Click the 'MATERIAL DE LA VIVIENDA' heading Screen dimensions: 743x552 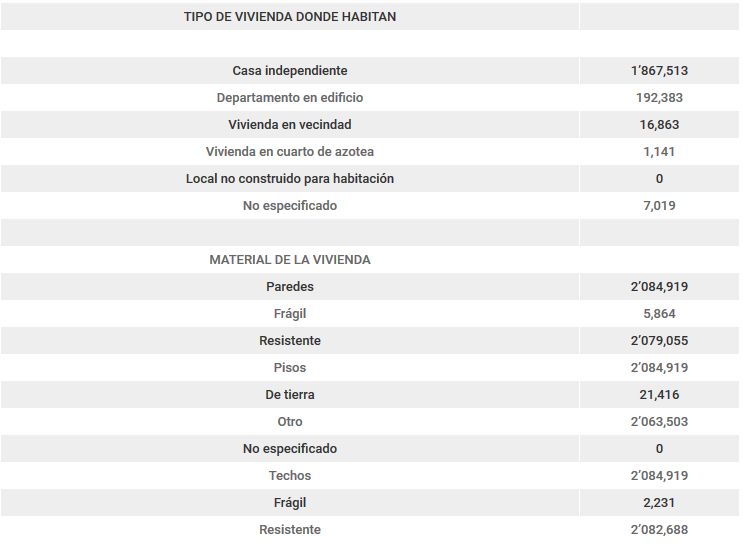click(290, 260)
